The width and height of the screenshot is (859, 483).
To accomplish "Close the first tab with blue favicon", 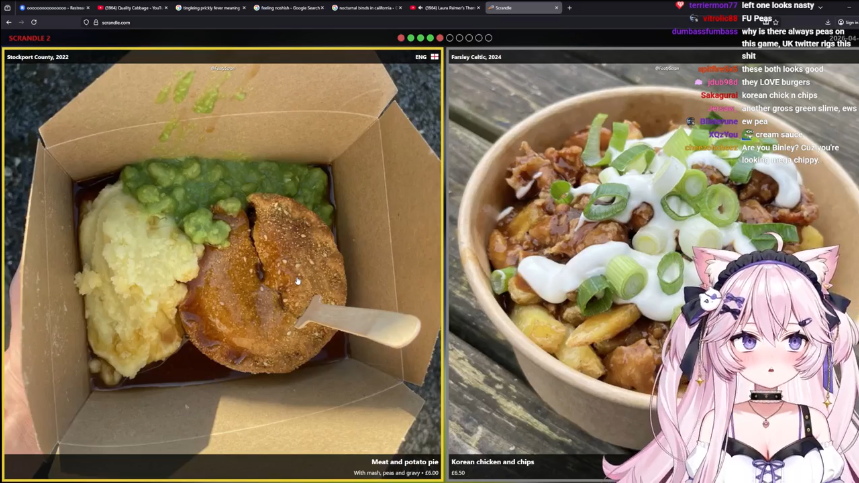I will [88, 8].
